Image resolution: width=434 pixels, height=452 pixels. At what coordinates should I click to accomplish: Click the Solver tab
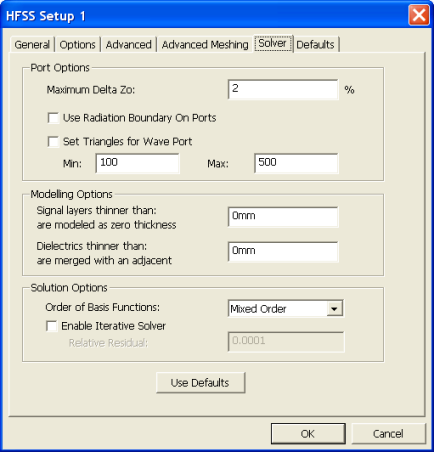coord(272,43)
